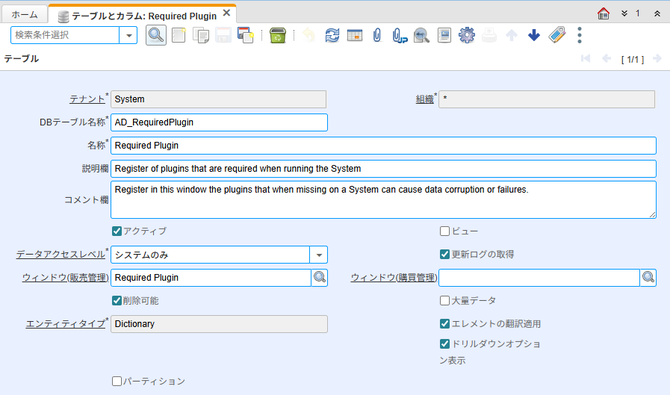Undo changes with yellow arrow icon
Screen dimensions: 670x395
pos(309,35)
